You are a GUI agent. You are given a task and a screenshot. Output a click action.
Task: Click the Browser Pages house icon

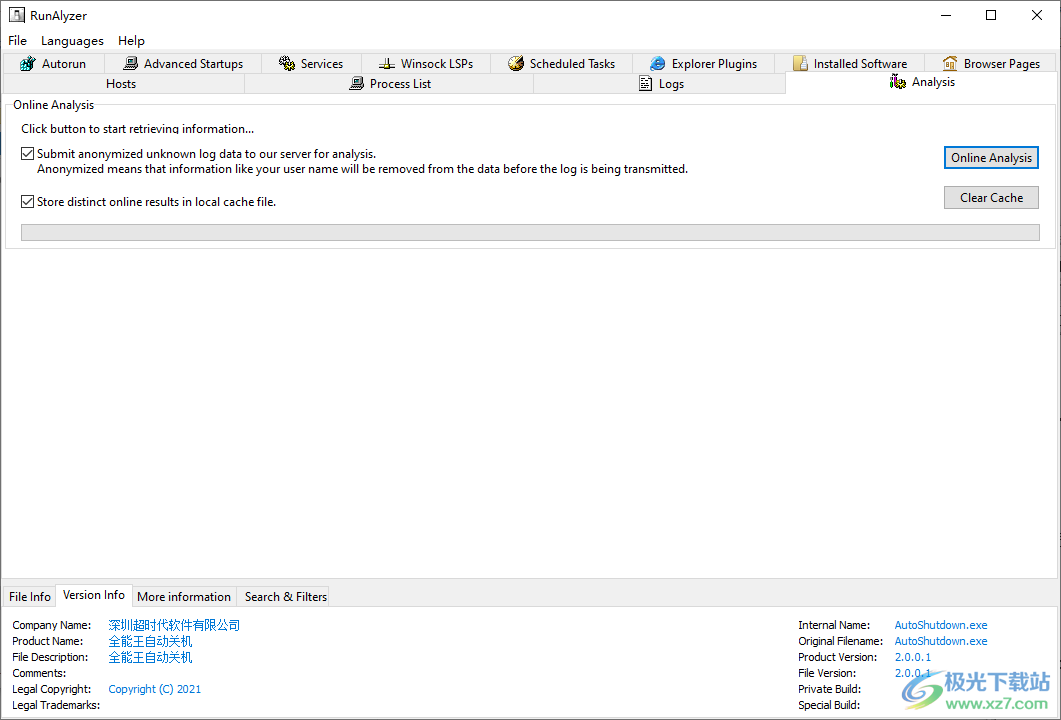[x=950, y=64]
